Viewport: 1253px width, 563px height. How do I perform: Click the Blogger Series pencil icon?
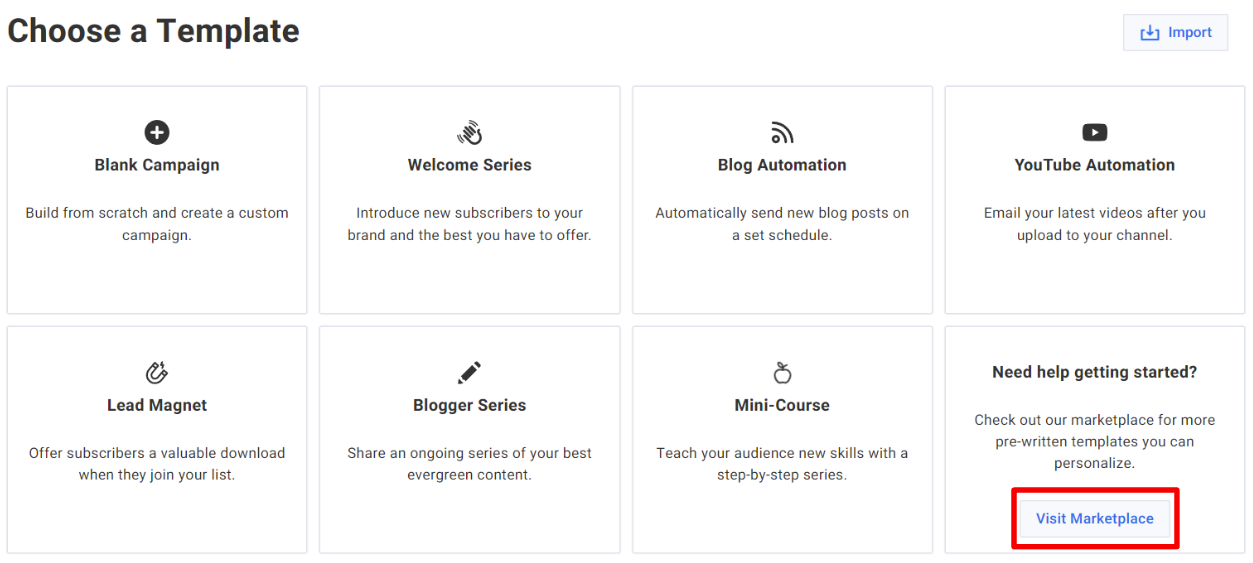tap(470, 373)
